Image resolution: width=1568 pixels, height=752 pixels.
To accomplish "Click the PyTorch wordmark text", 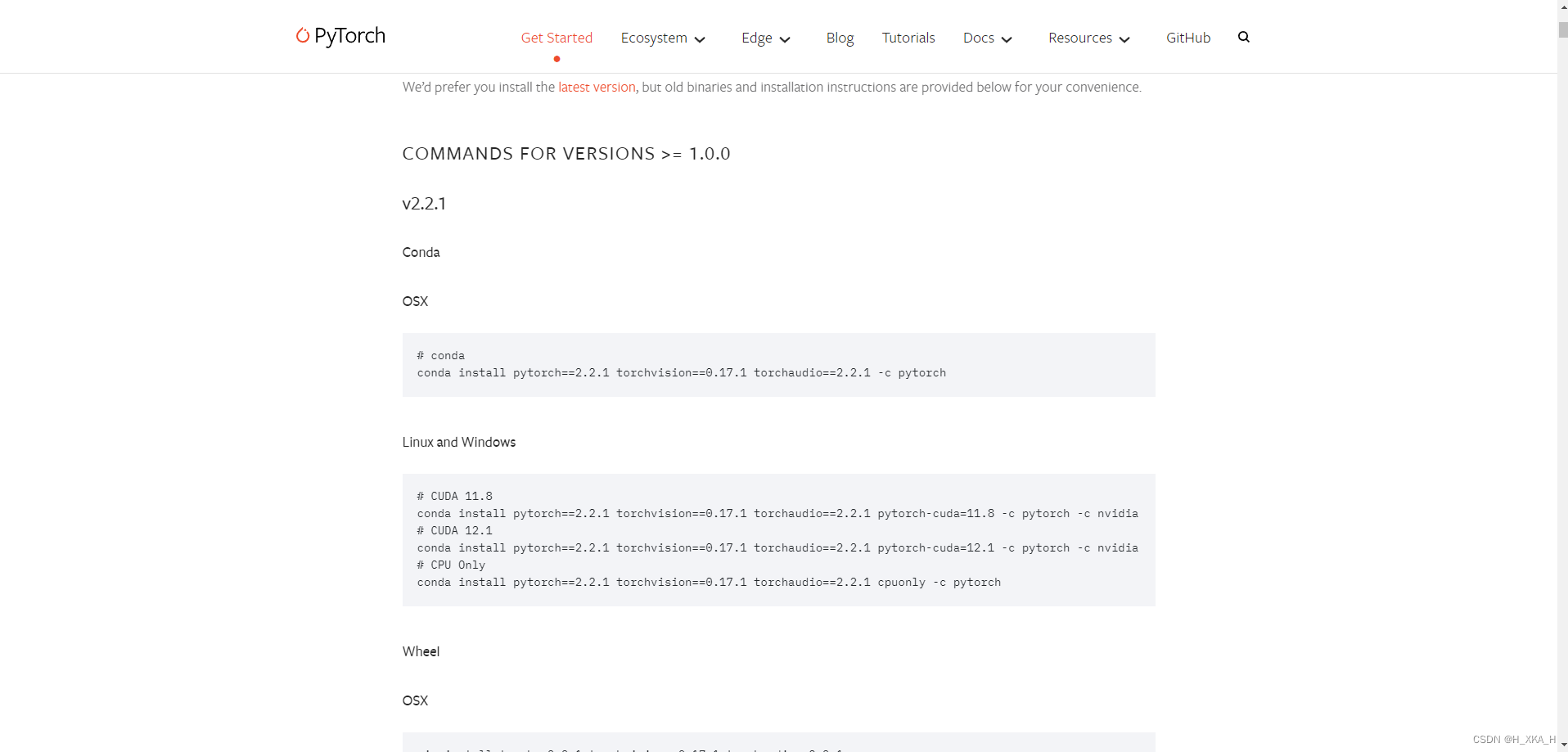I will pyautogui.click(x=349, y=36).
